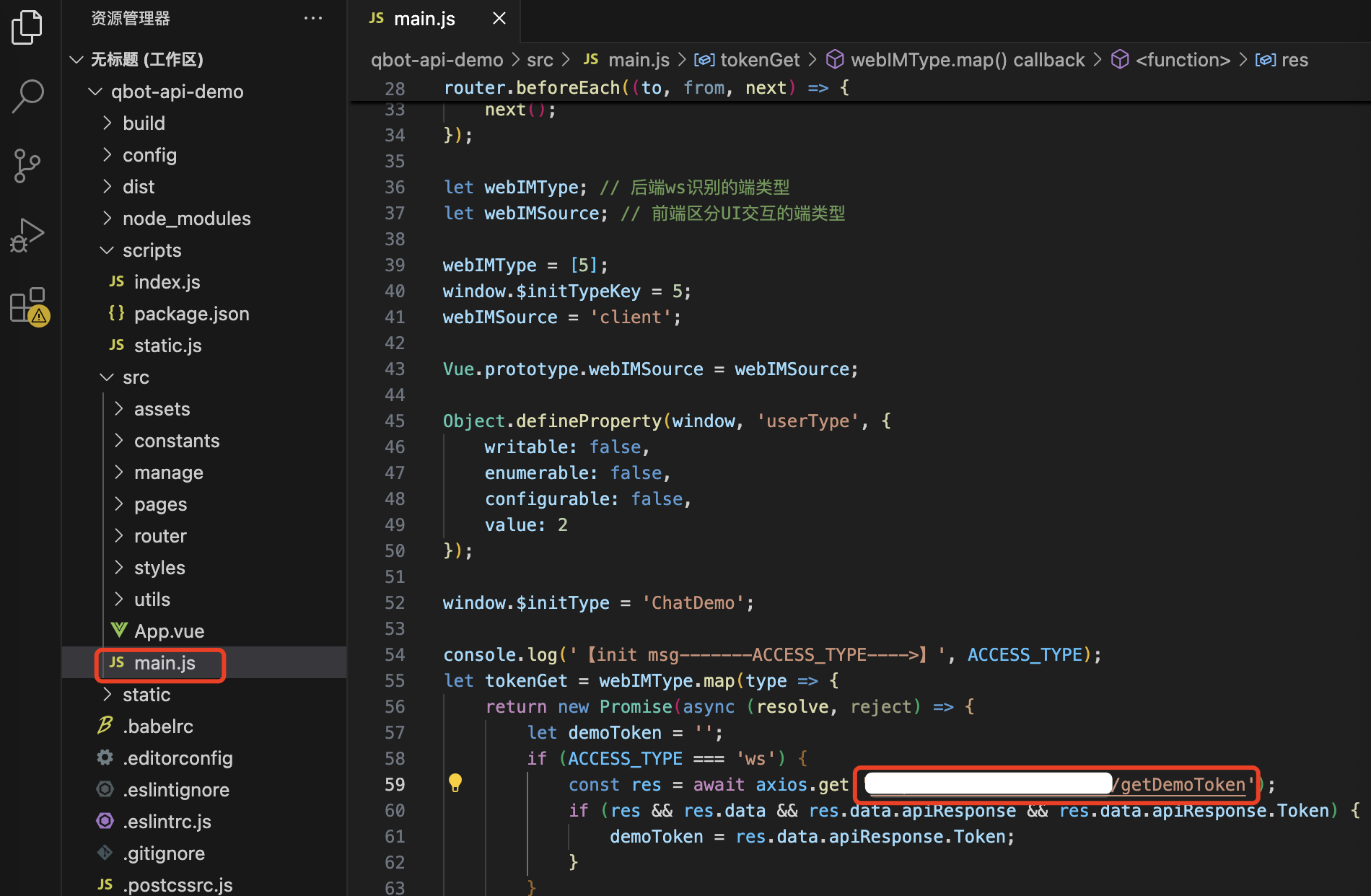This screenshot has height=896, width=1371.
Task: Open the Extensions view with warning badge
Action: [29, 305]
